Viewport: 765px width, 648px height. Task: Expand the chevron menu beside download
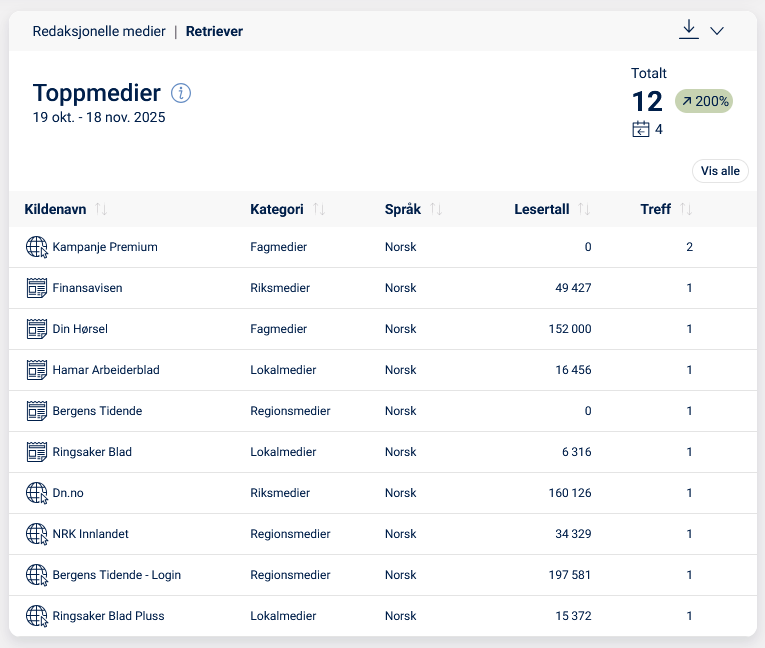click(717, 31)
